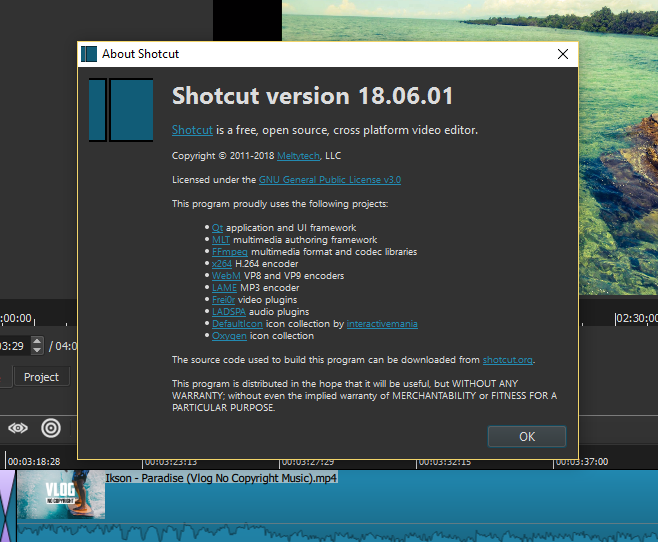Click the Ikson - Paradise clip name
This screenshot has height=542, width=658.
pyautogui.click(x=221, y=478)
